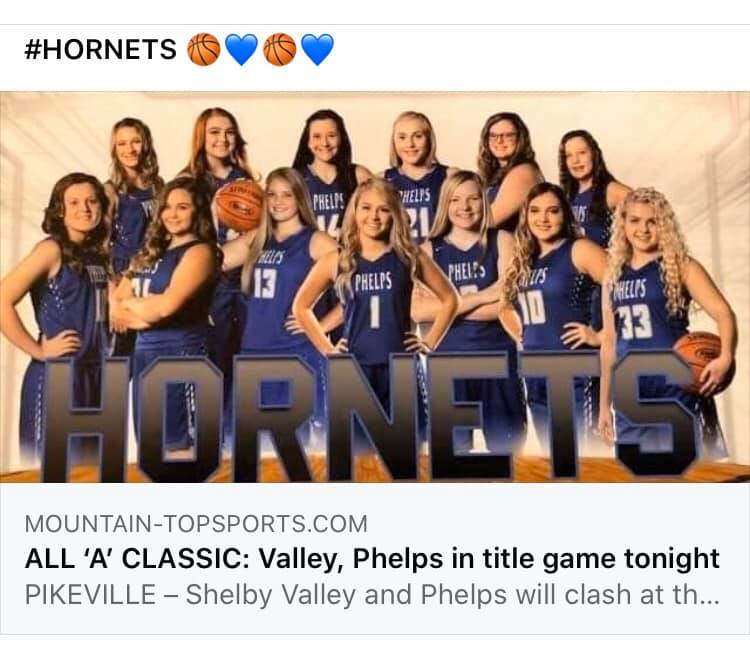
Task: Click the second blue heart emoji
Action: [318, 49]
